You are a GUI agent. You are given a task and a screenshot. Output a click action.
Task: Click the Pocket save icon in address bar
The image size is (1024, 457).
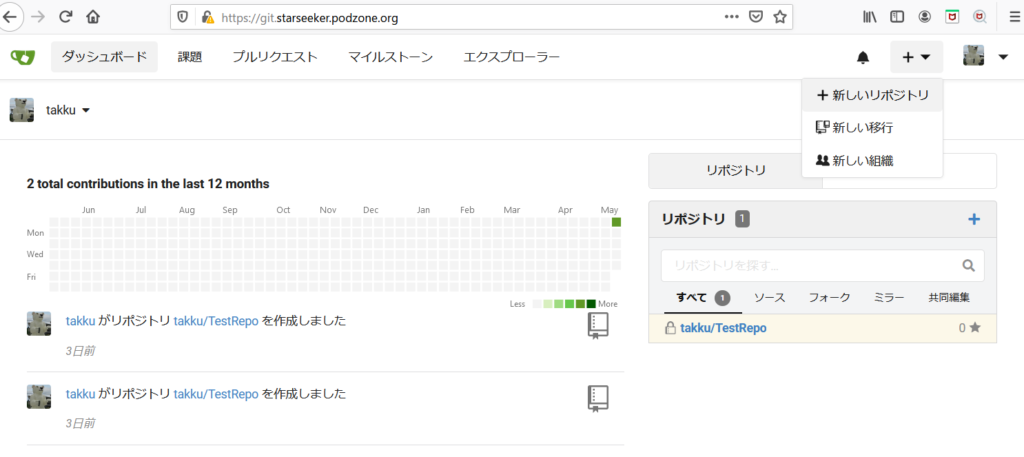pos(757,16)
